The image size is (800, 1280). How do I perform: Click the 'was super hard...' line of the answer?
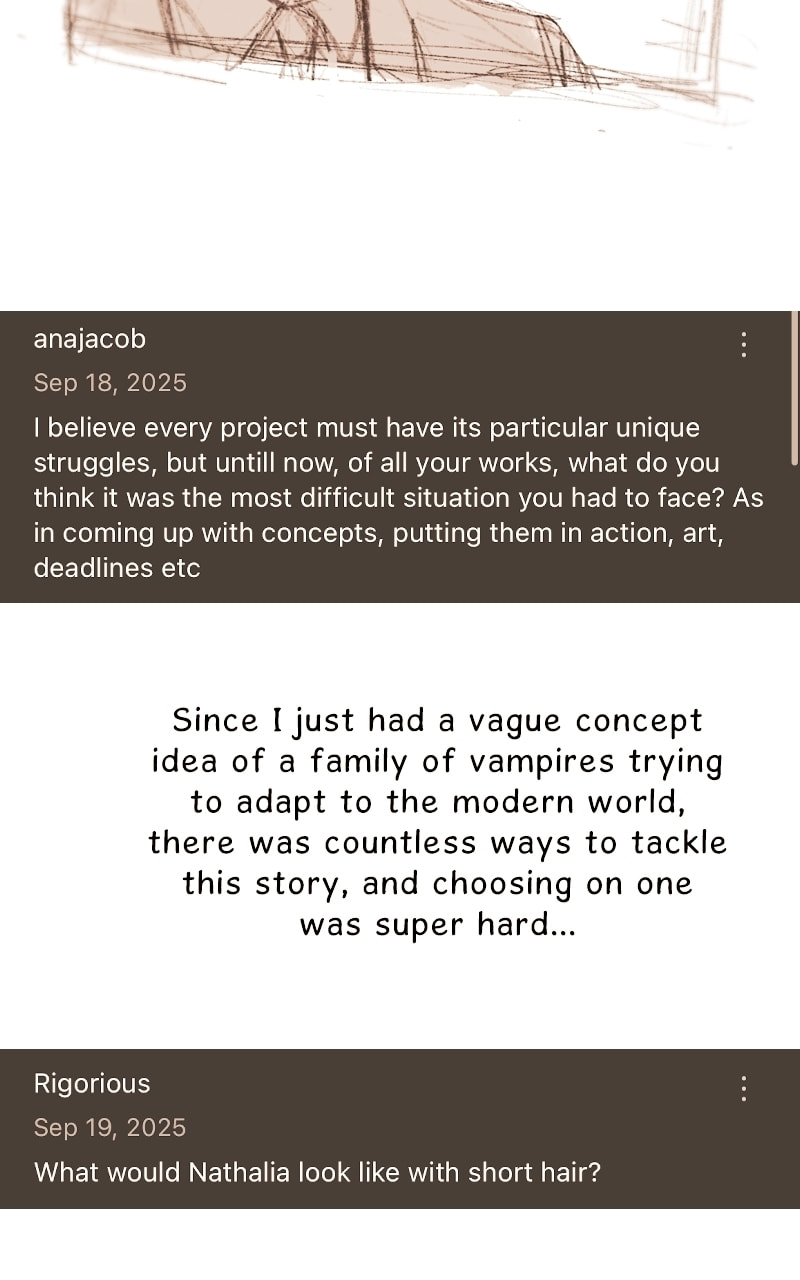[437, 924]
